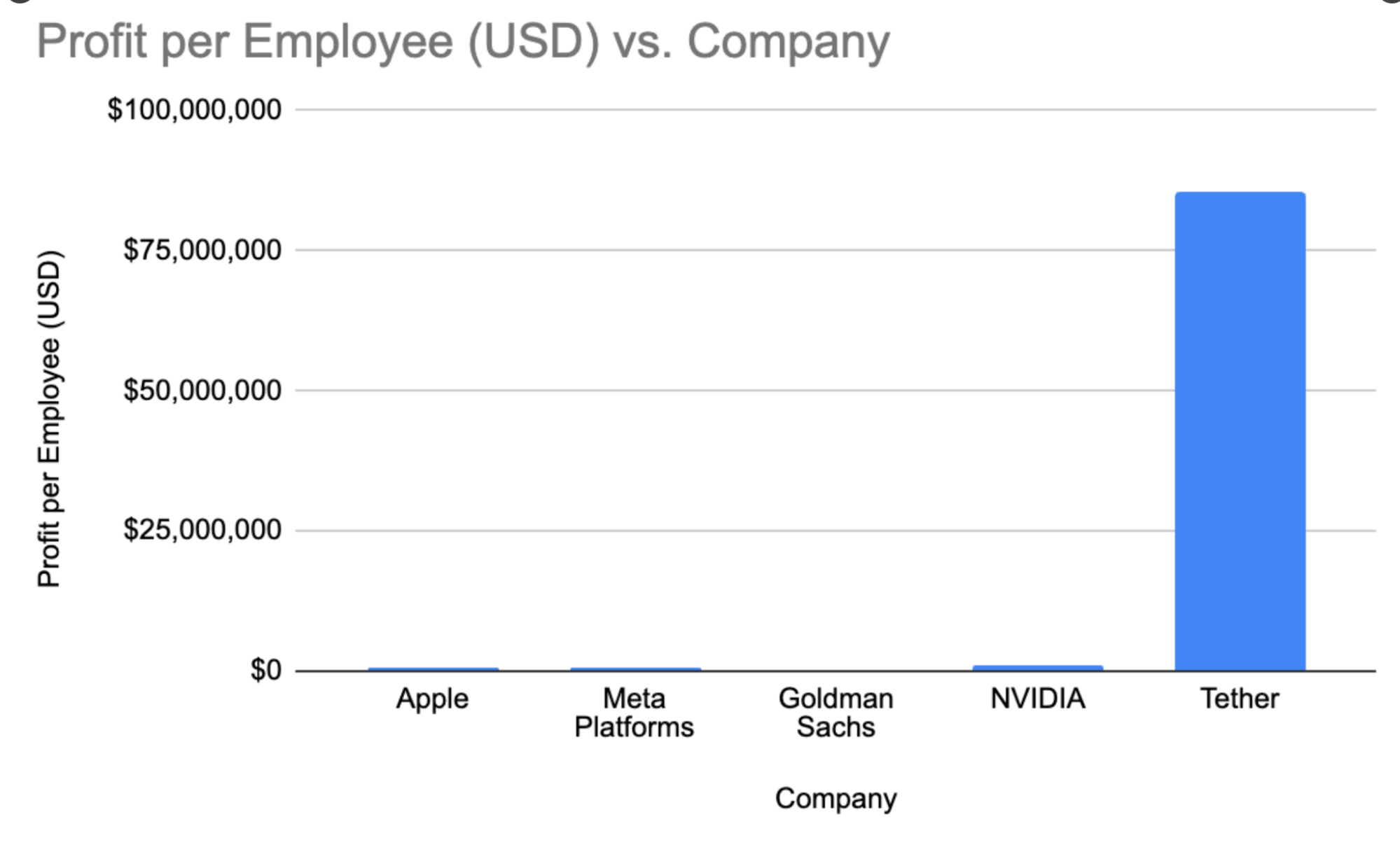
Task: Select the $25,000,000 axis label
Action: 202,530
